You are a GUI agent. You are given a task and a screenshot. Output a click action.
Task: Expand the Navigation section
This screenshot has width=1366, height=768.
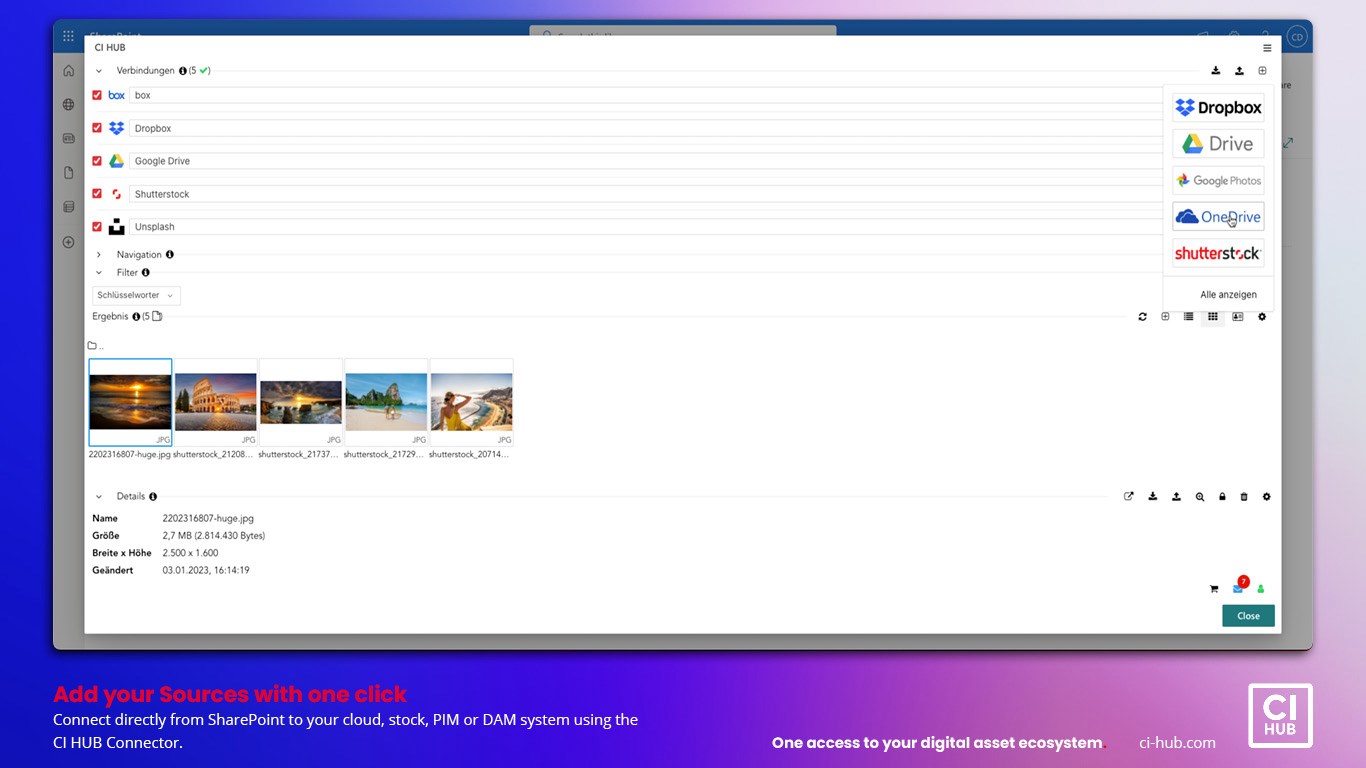pos(99,255)
